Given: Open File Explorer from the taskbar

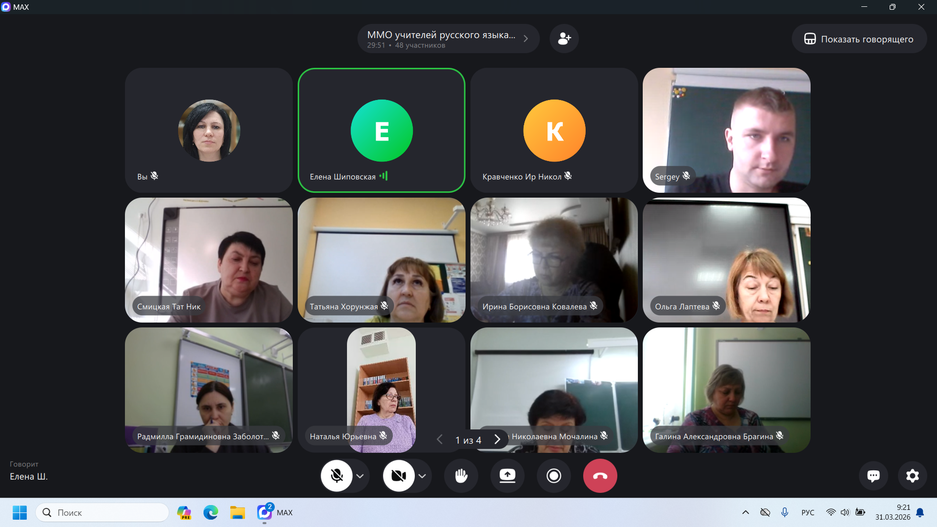Looking at the screenshot, I should 237,513.
